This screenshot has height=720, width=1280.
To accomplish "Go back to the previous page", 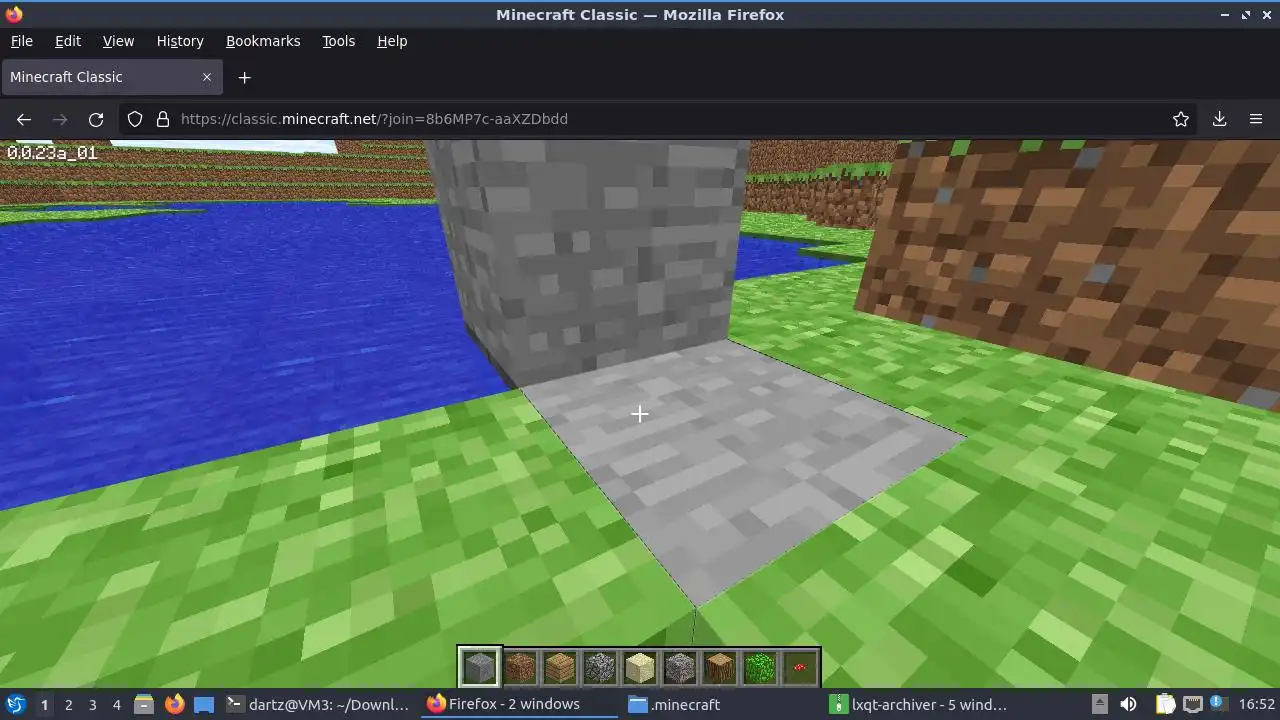I will click(x=24, y=119).
